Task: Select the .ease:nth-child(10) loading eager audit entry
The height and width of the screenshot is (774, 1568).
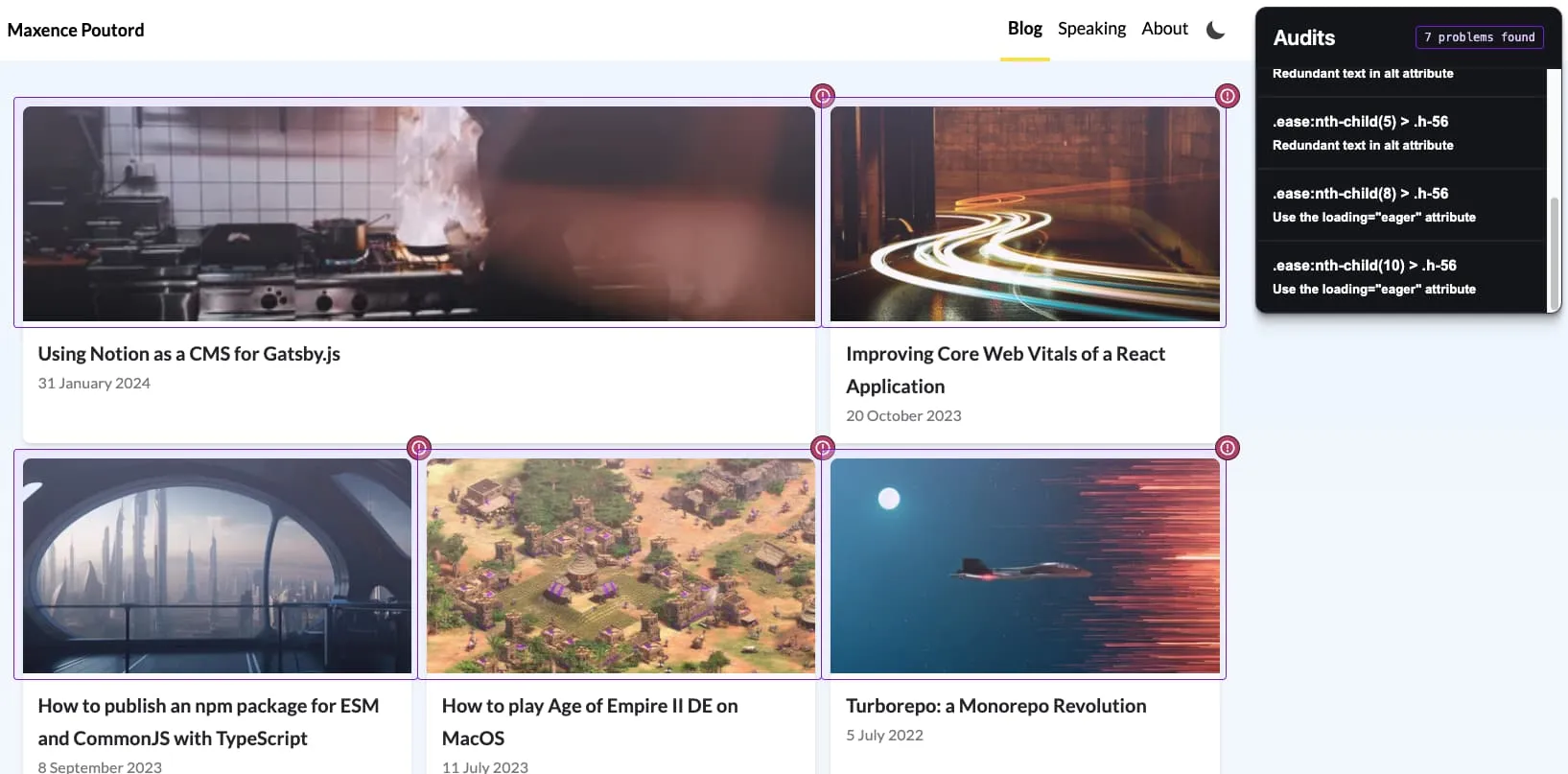Action: pos(1401,276)
